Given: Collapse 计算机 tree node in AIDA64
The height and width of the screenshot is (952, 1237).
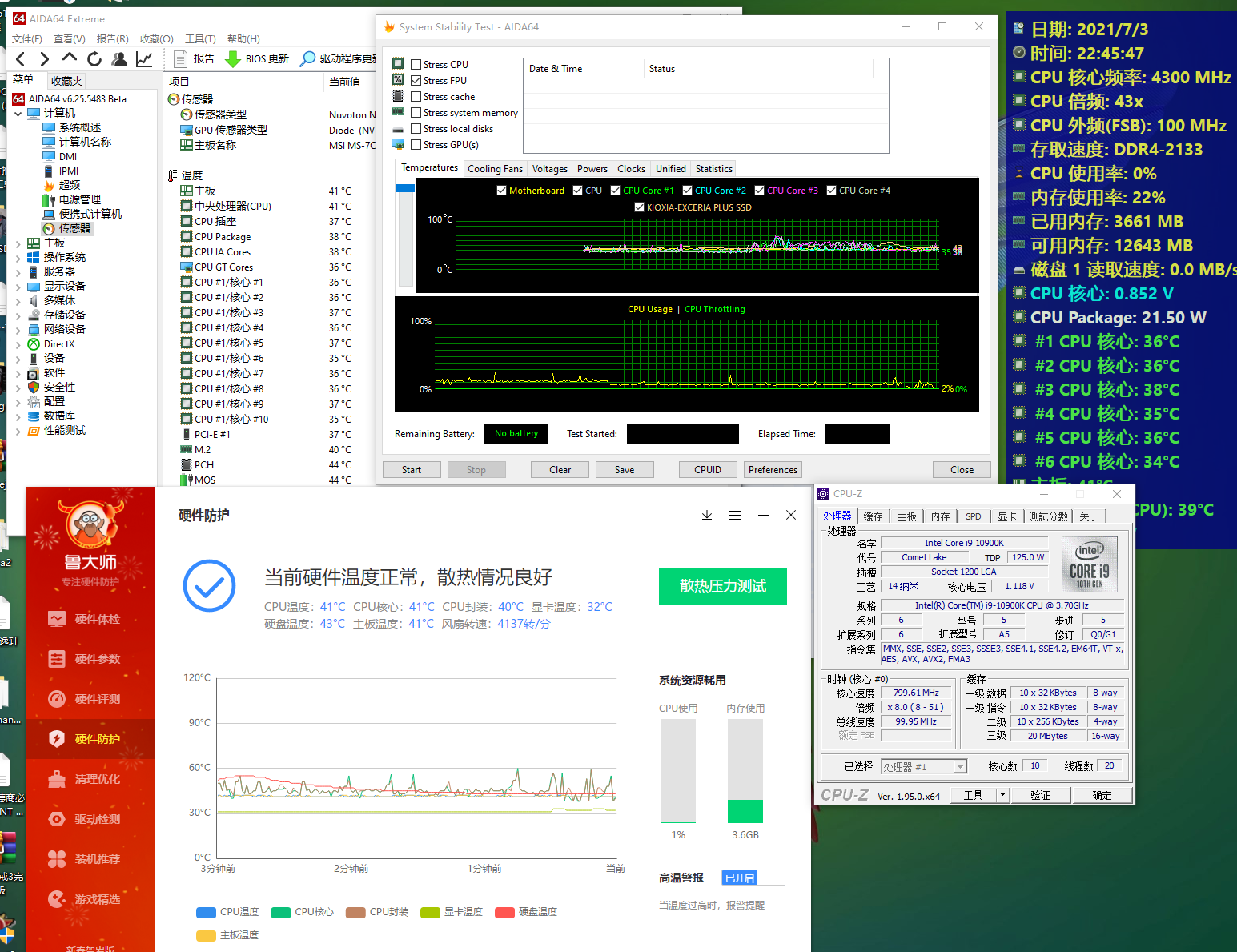Looking at the screenshot, I should pyautogui.click(x=18, y=114).
